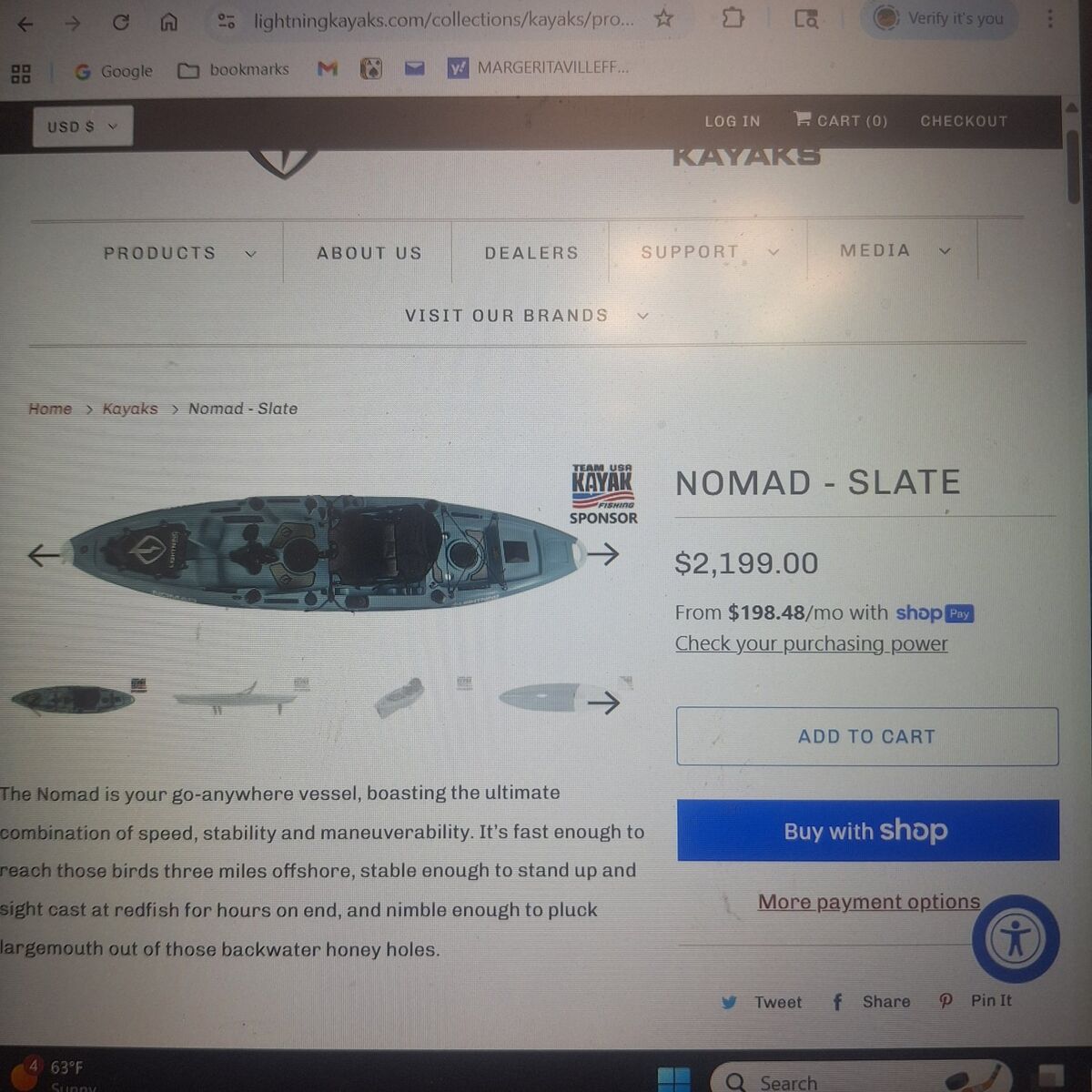Open the accessibility widget icon

[1016, 938]
